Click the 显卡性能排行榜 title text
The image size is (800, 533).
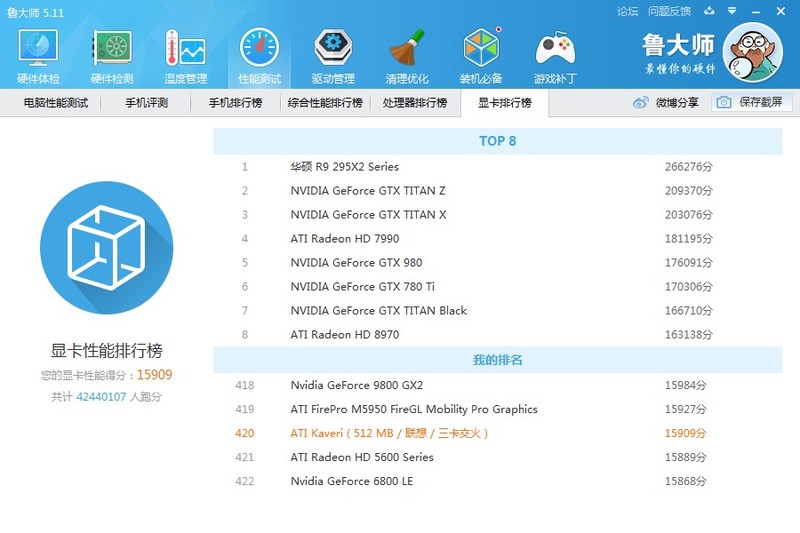coord(107,350)
